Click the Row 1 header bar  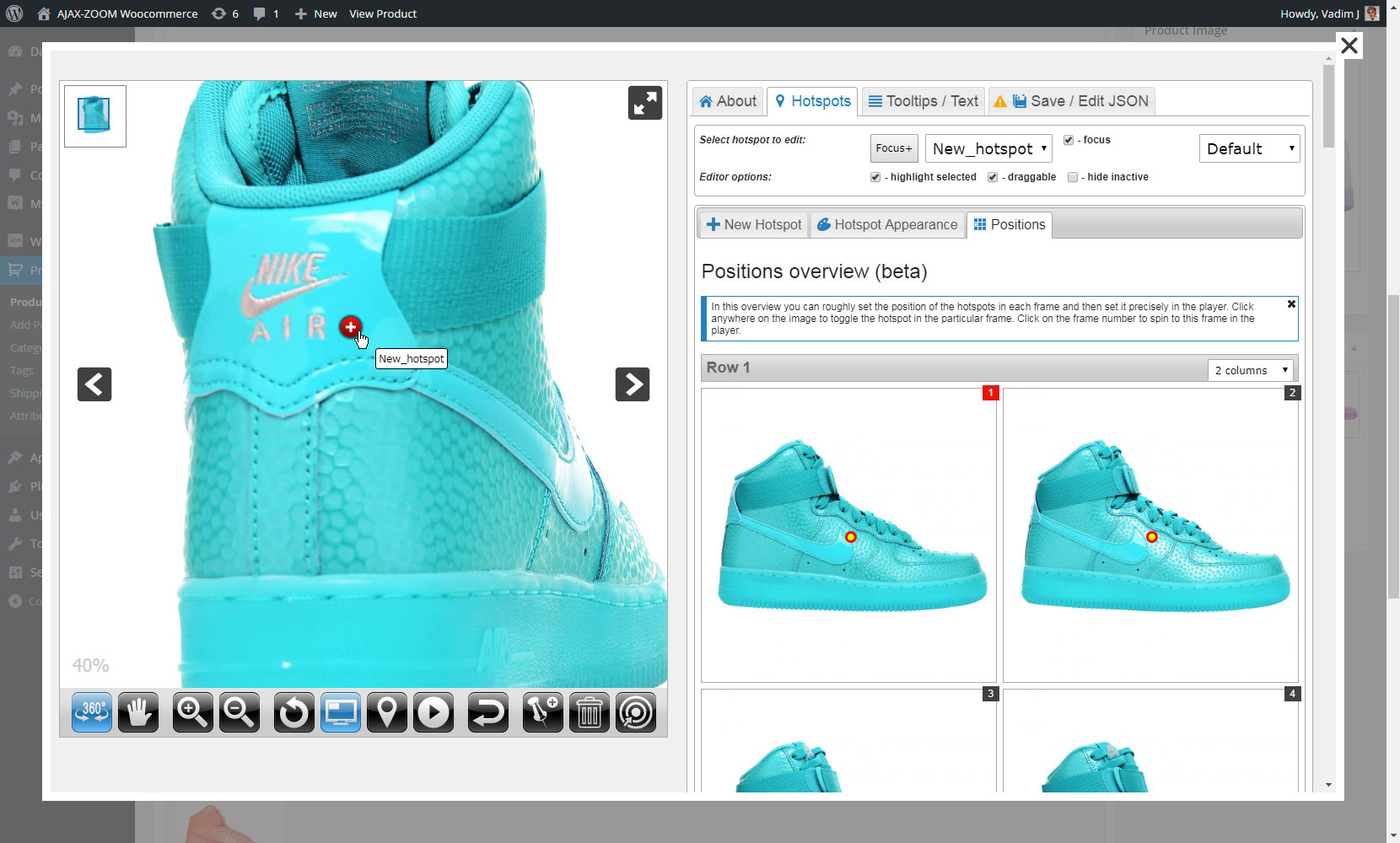999,368
